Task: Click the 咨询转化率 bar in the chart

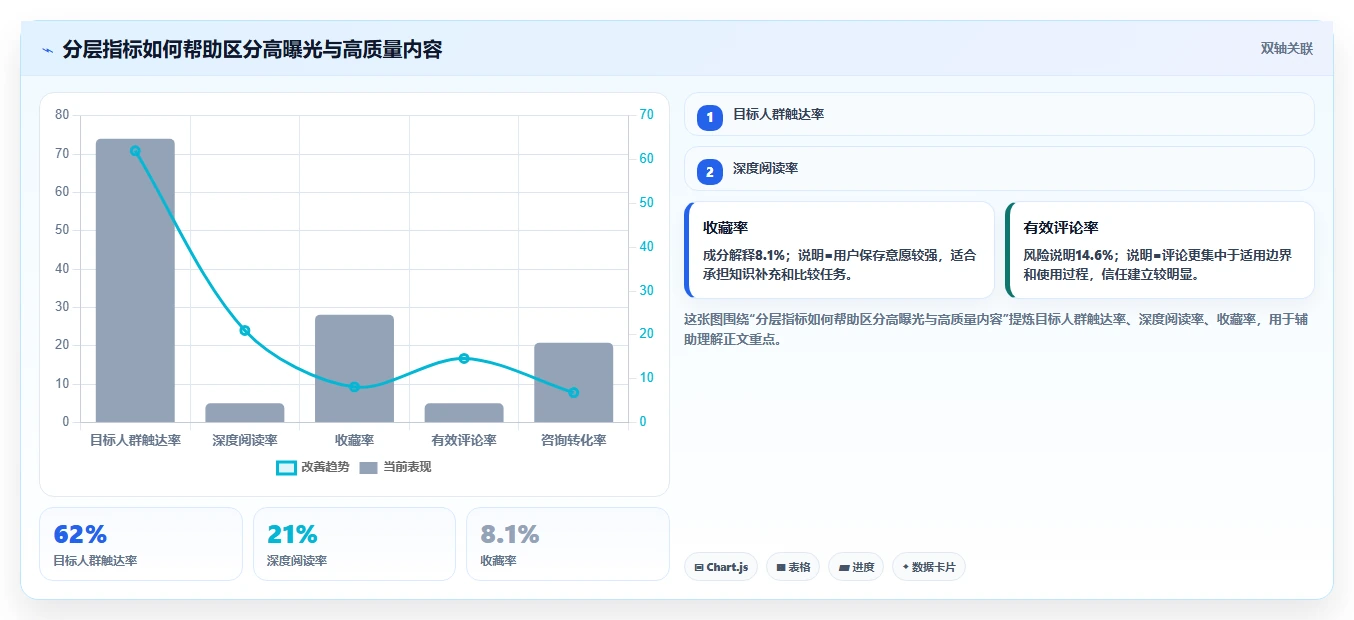Action: (x=573, y=382)
